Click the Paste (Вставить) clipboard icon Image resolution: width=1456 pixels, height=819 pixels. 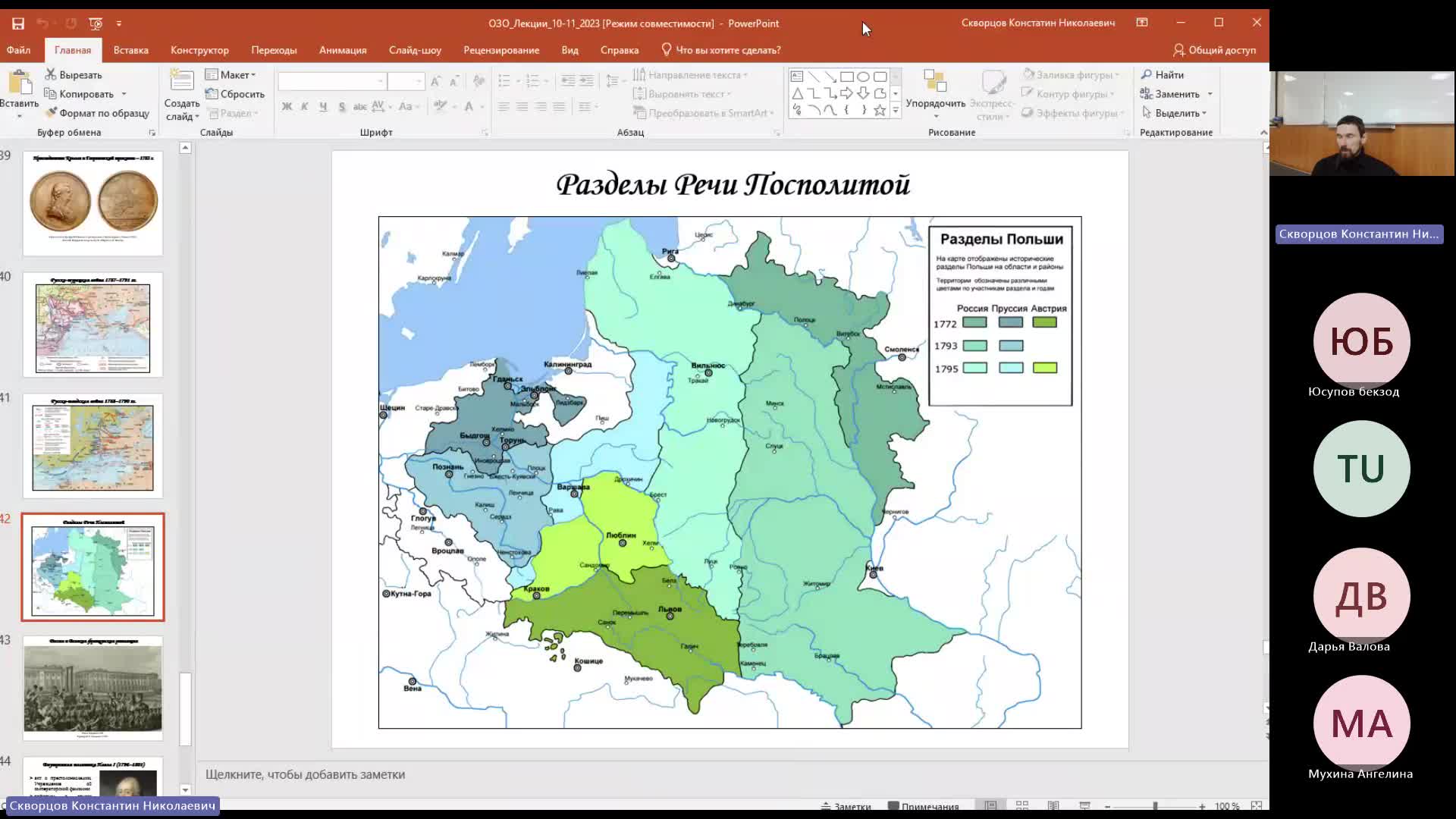[x=20, y=83]
